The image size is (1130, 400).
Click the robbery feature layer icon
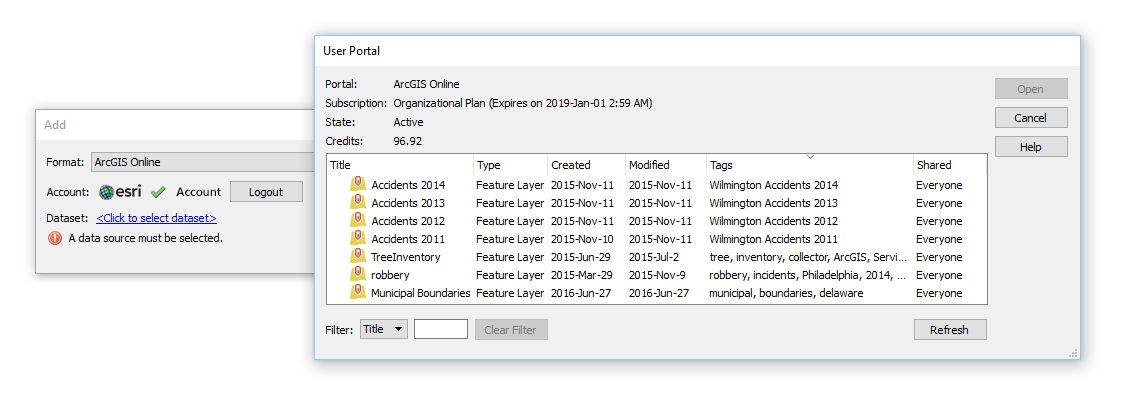(358, 275)
